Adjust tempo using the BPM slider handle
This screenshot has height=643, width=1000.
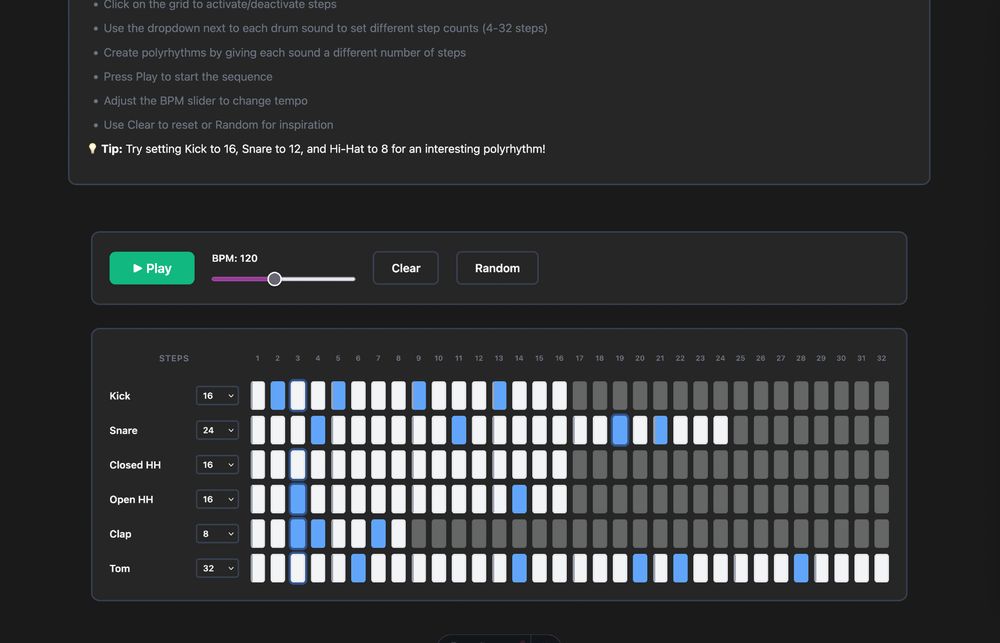pos(275,279)
